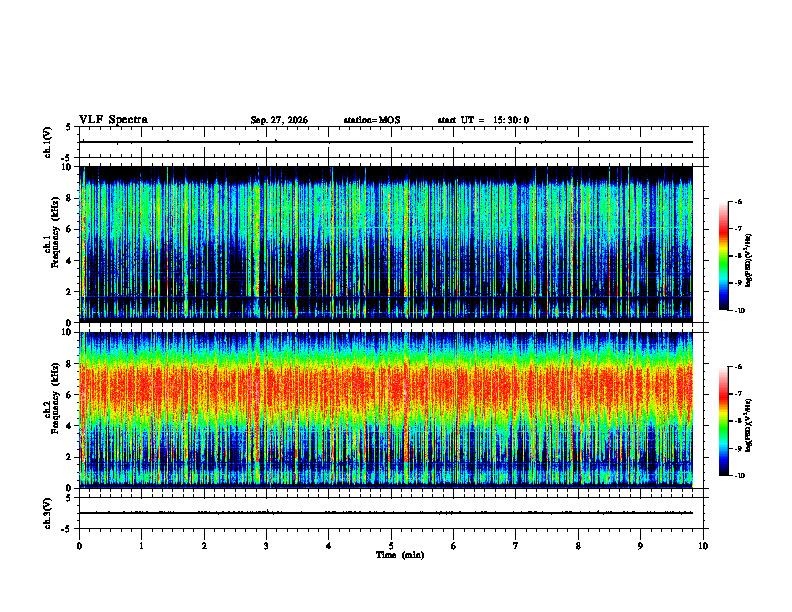The image size is (792, 612).
Task: Click the 5 minute tick on time axis
Action: point(391,546)
